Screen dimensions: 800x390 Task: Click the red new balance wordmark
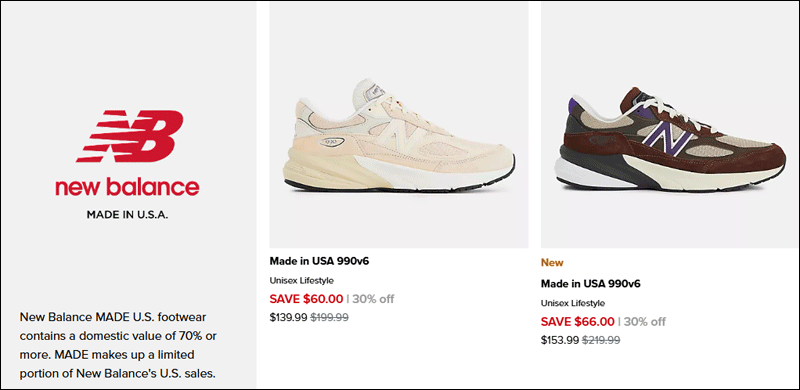tap(127, 186)
